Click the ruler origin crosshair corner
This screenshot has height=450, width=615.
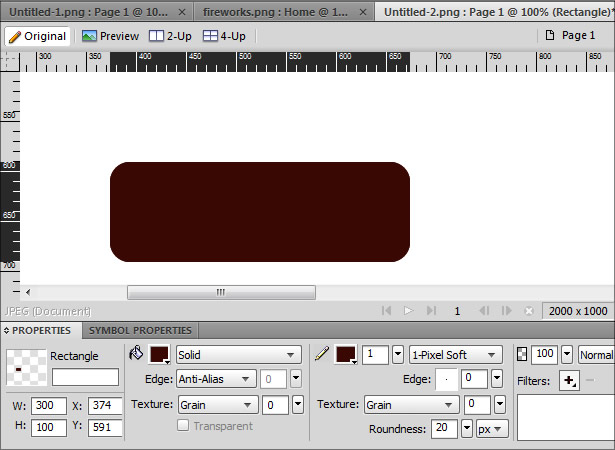[10, 62]
